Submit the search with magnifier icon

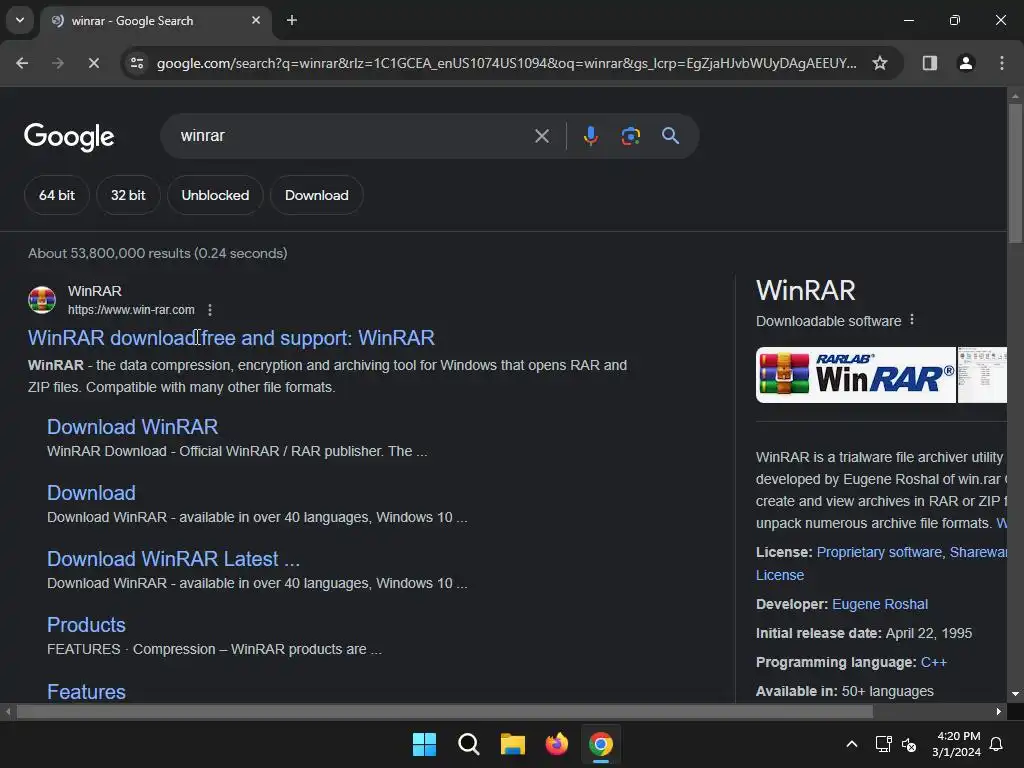click(670, 136)
